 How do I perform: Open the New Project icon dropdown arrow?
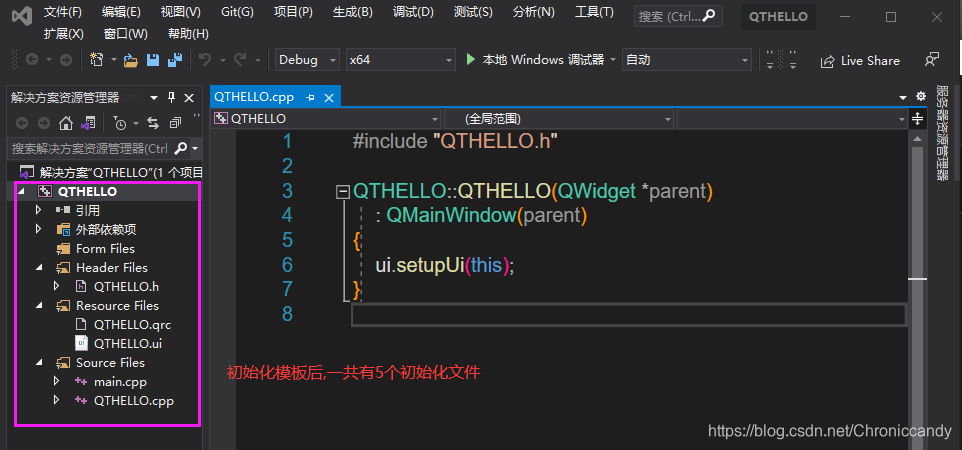click(x=114, y=60)
